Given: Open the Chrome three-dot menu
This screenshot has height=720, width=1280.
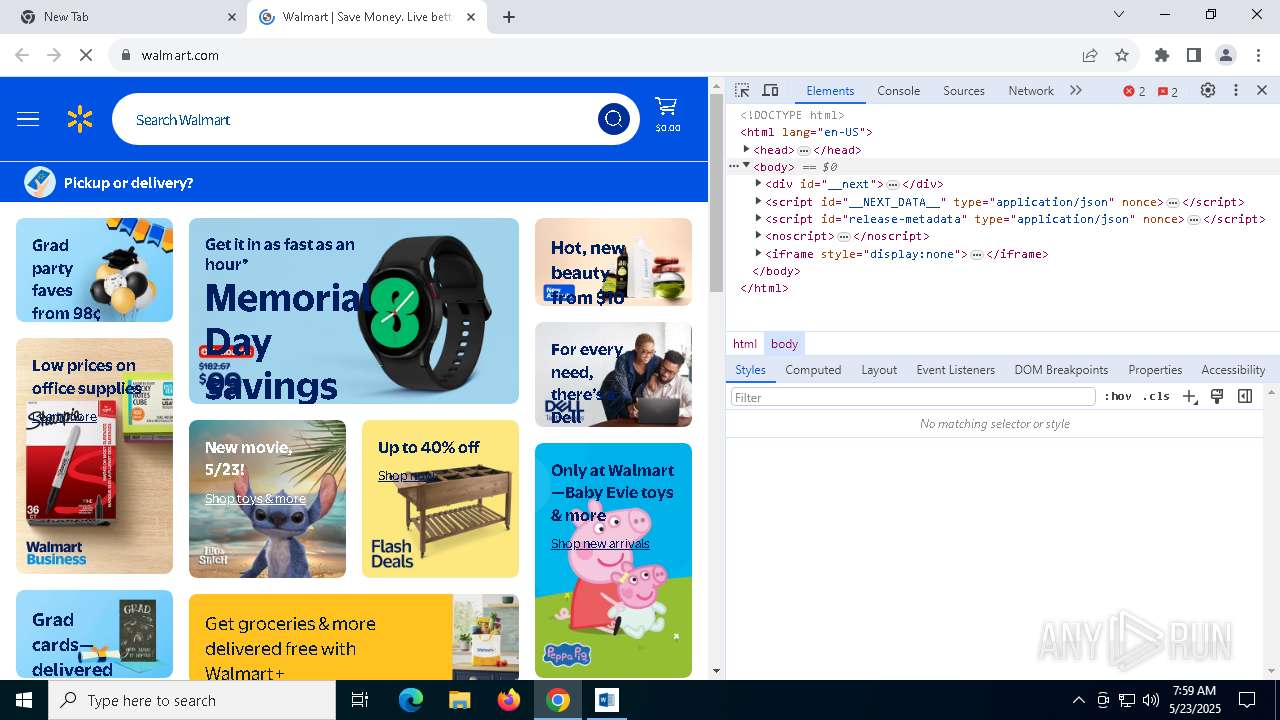Looking at the screenshot, I should pyautogui.click(x=1258, y=55).
